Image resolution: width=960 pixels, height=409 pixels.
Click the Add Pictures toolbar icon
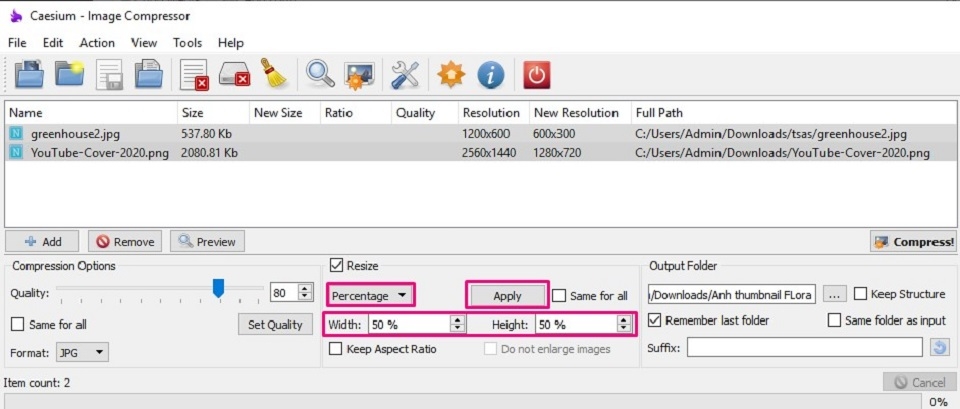(x=29, y=74)
